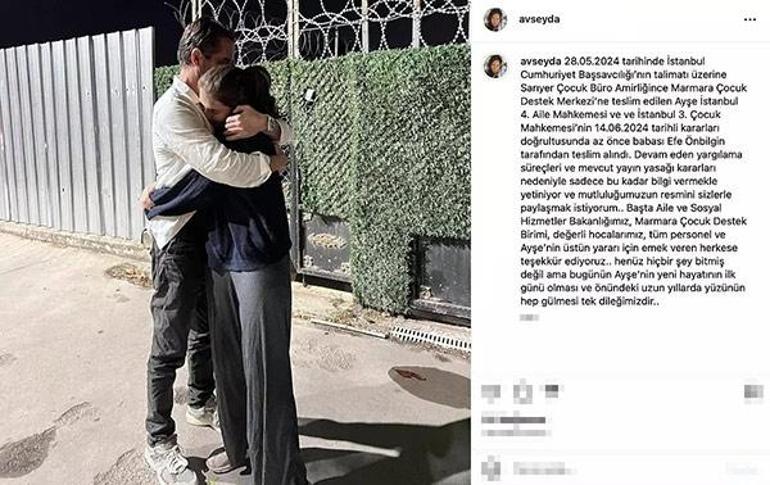Click the blurred post date line

click(514, 432)
